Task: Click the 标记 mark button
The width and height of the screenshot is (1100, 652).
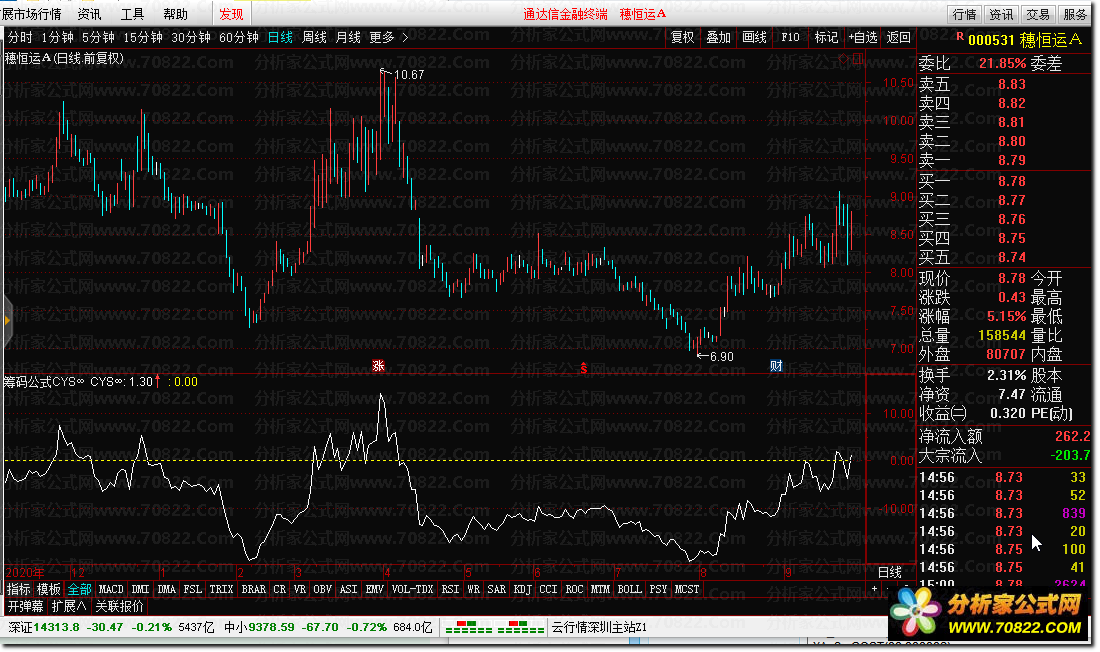Action: (826, 37)
